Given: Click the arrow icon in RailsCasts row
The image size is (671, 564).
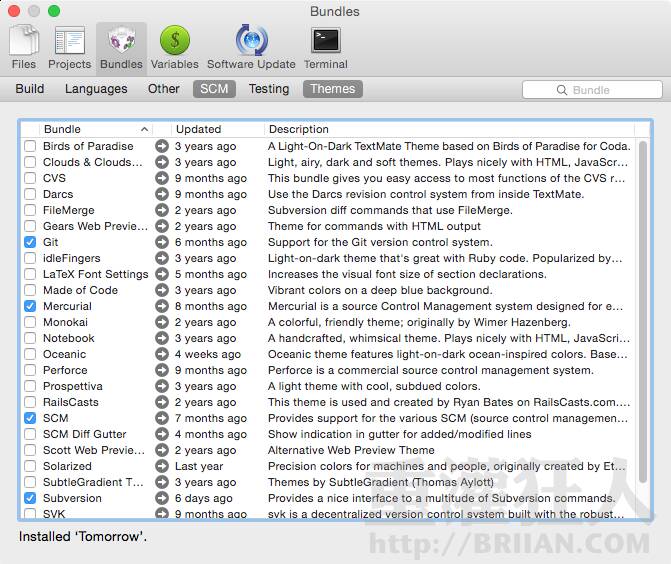Looking at the screenshot, I should [162, 402].
